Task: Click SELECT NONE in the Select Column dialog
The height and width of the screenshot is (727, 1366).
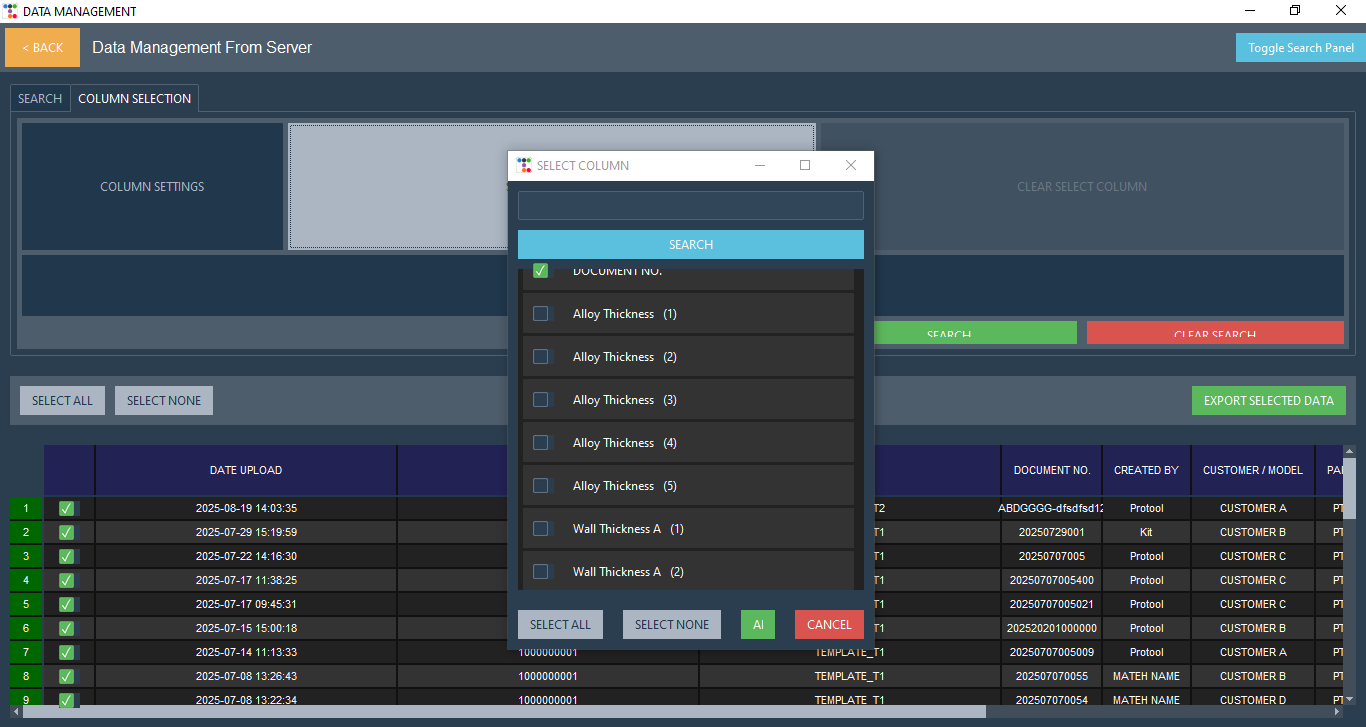Action: pyautogui.click(x=671, y=625)
